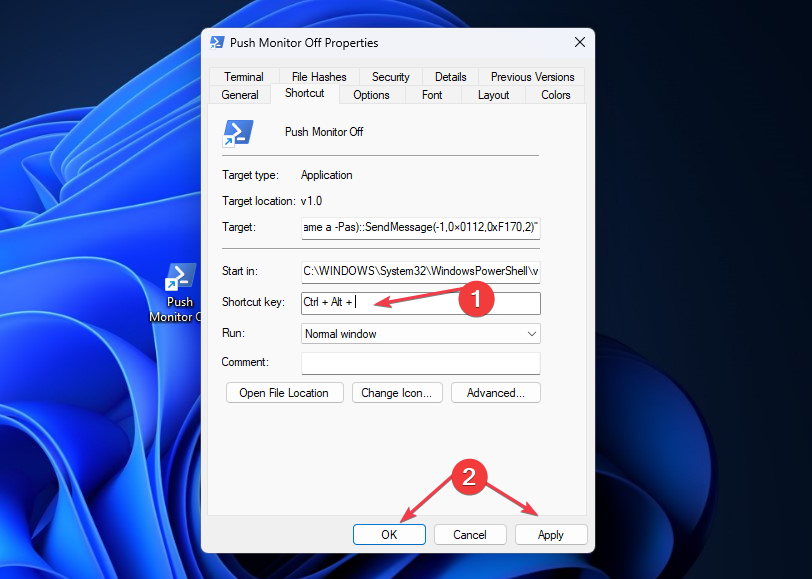The image size is (812, 579).
Task: Switch to the General tab
Action: [240, 95]
